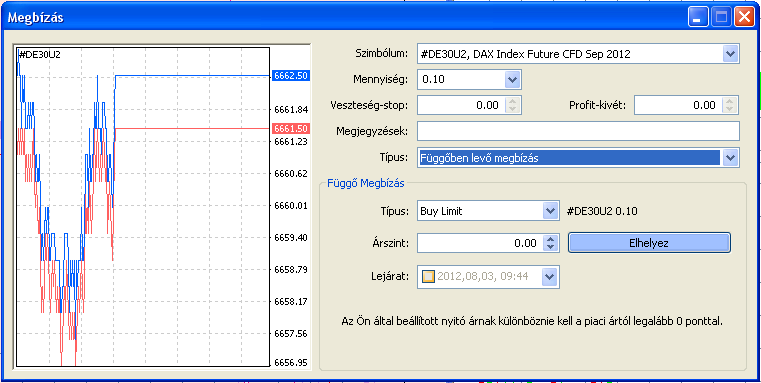The image size is (761, 383).
Task: Click the #DE30U2 tick chart area
Action: [143, 206]
